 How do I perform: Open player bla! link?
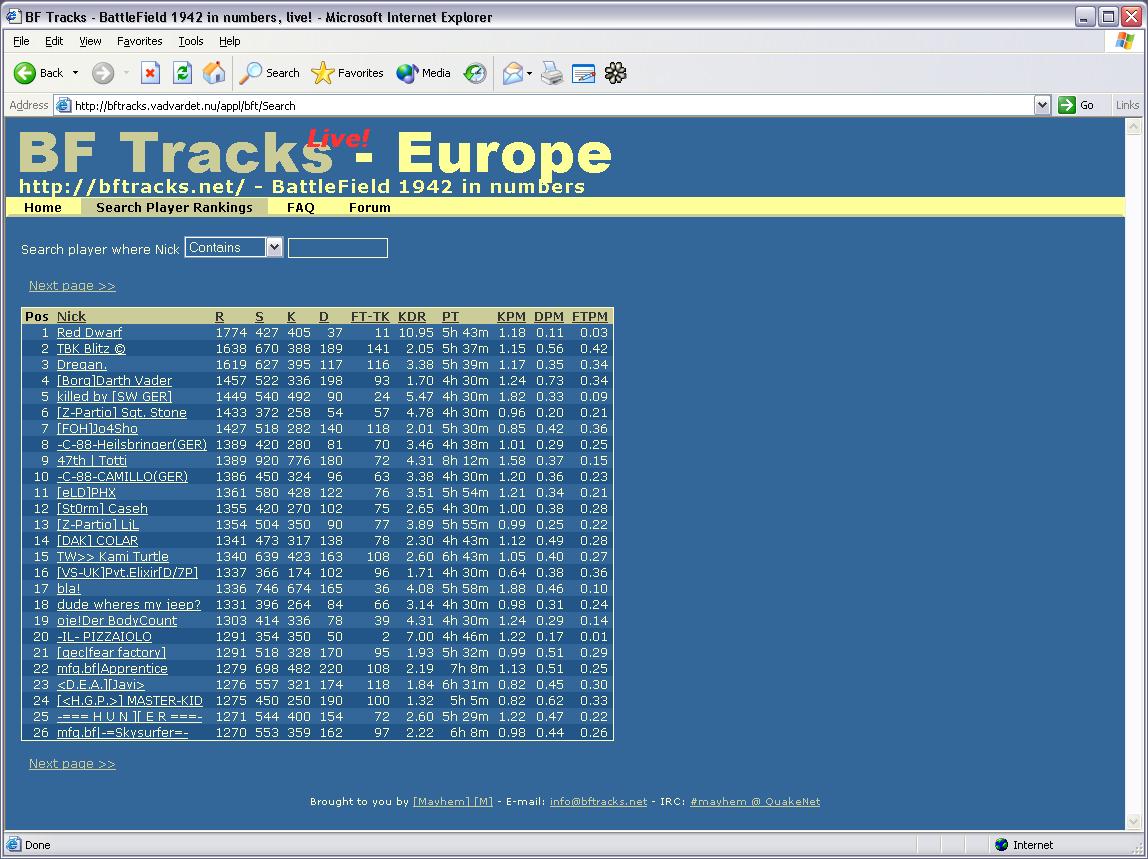pos(69,589)
